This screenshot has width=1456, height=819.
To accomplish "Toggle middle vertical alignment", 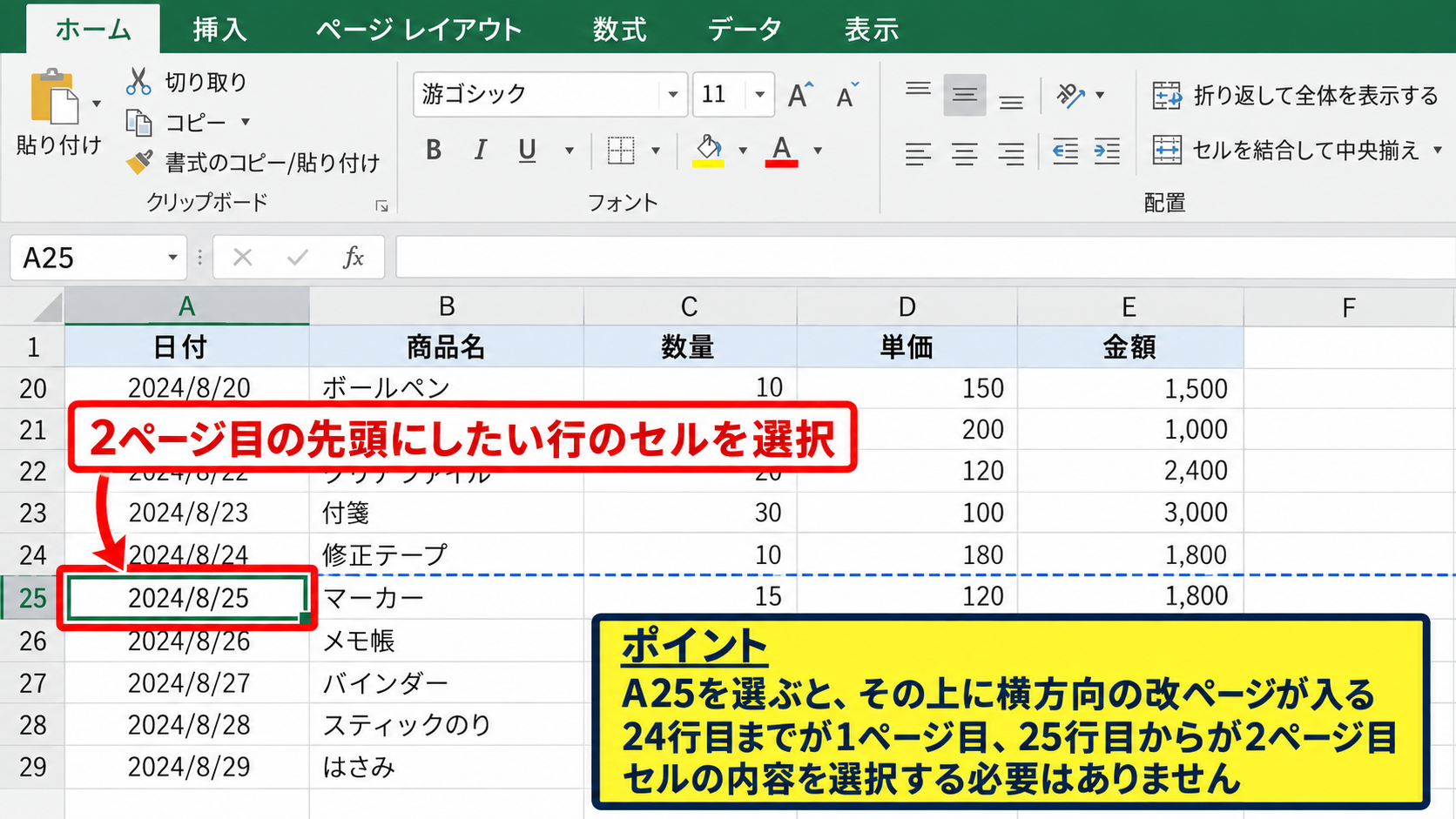I will (x=964, y=95).
